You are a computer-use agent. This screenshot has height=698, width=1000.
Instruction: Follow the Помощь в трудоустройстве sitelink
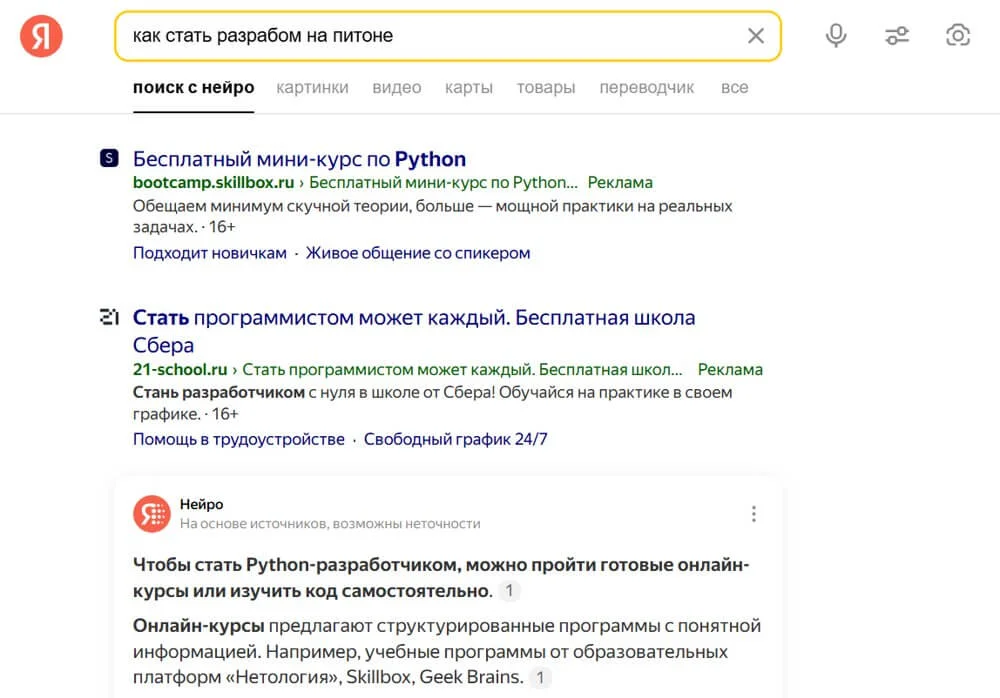coord(238,439)
